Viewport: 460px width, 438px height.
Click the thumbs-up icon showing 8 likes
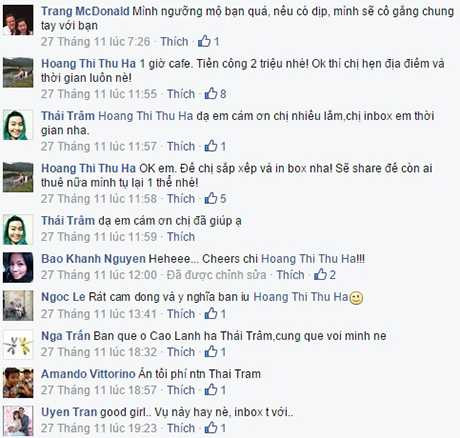(211, 94)
